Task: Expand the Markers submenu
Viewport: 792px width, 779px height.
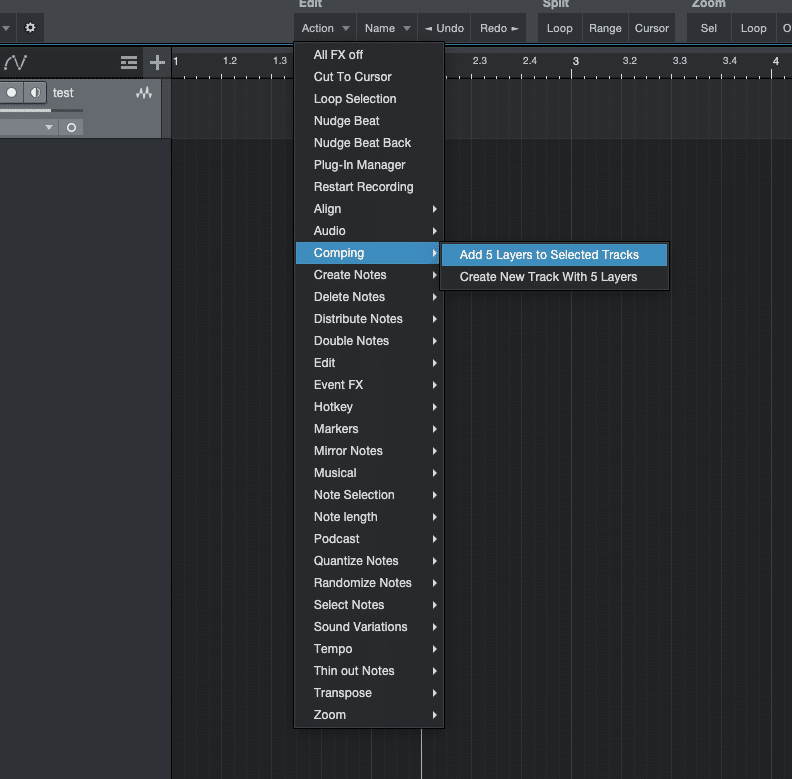Action: (x=369, y=429)
